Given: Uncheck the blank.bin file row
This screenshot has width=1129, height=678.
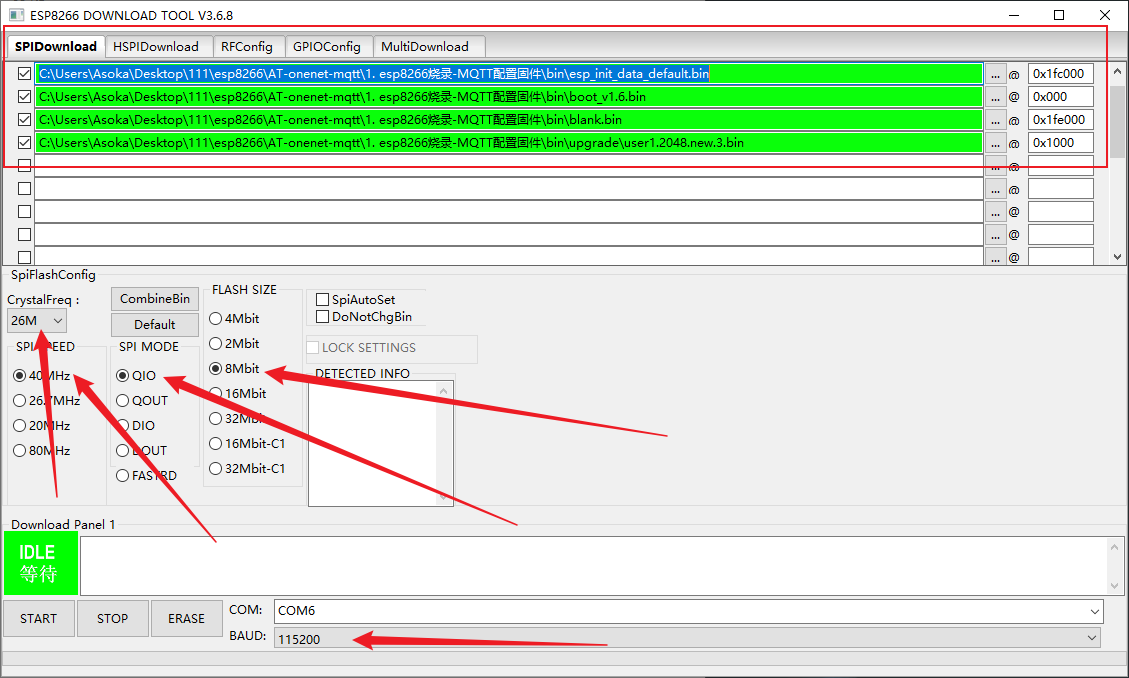Looking at the screenshot, I should click(x=24, y=119).
